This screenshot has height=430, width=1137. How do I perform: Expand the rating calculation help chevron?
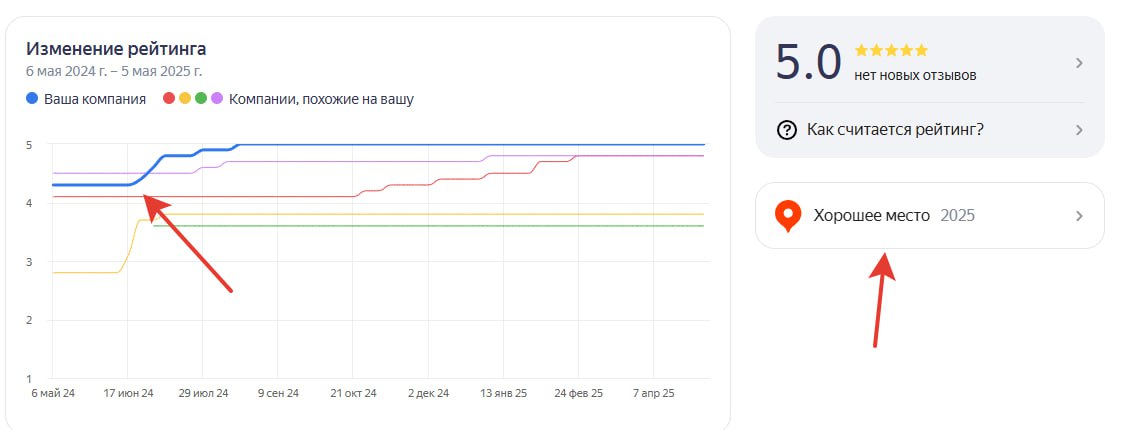tap(1079, 130)
